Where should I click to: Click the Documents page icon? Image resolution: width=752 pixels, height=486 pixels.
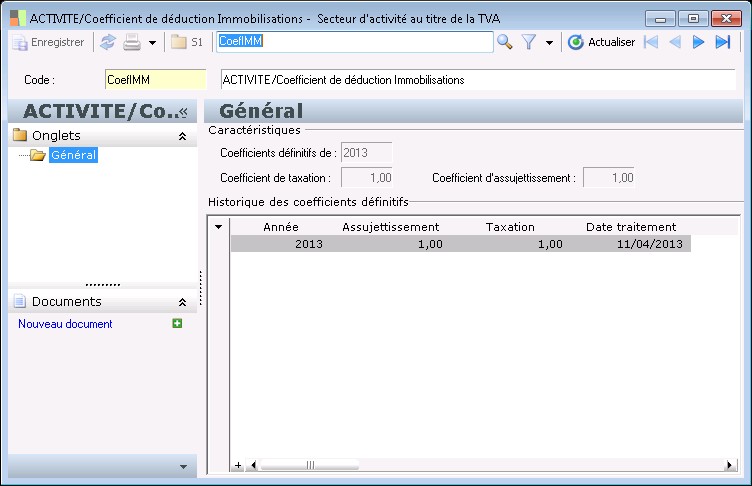(x=20, y=301)
